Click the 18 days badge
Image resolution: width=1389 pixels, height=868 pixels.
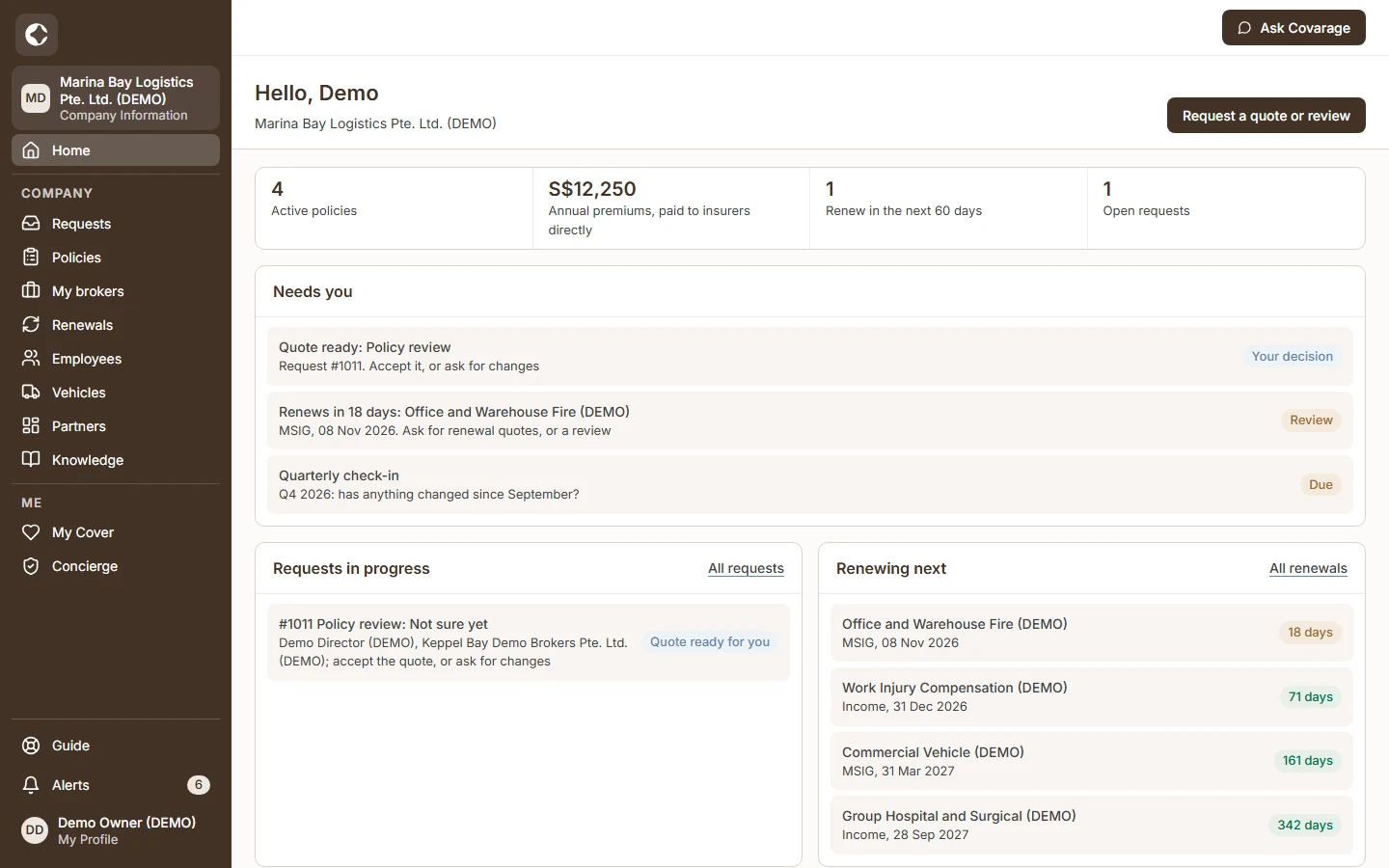(x=1310, y=633)
